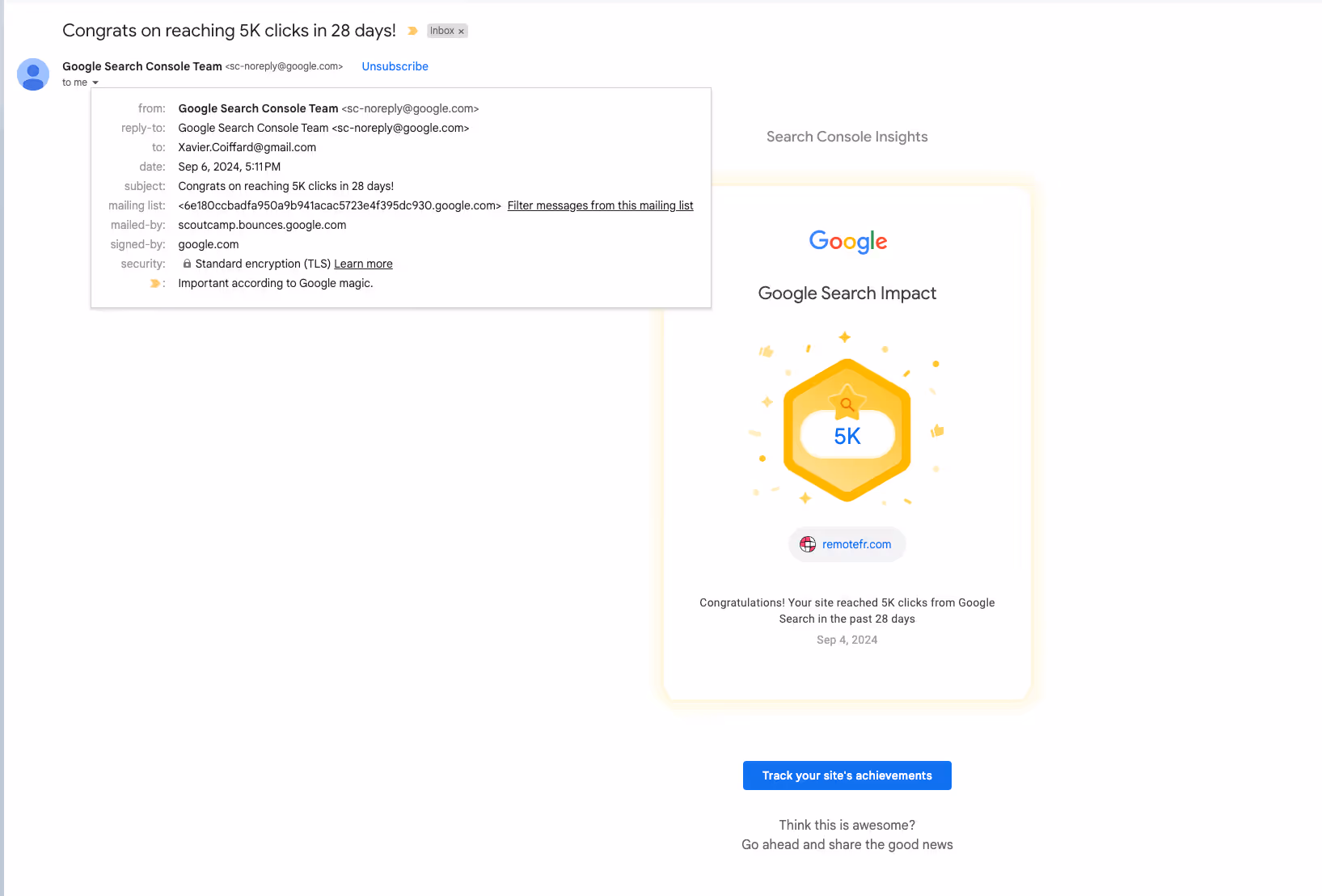This screenshot has height=896, width=1322.
Task: Open the remotefr.com site link
Action: click(856, 544)
